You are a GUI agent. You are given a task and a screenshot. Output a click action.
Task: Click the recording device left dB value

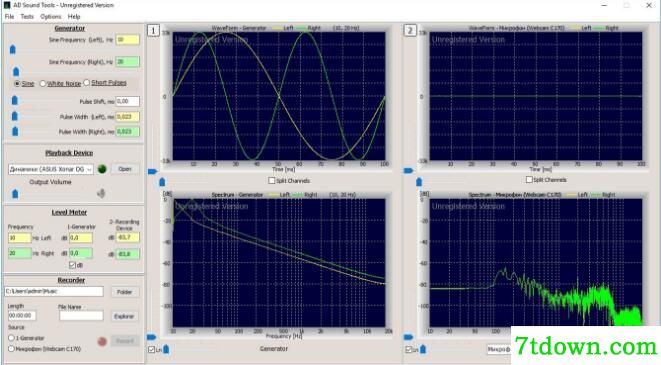coord(128,237)
